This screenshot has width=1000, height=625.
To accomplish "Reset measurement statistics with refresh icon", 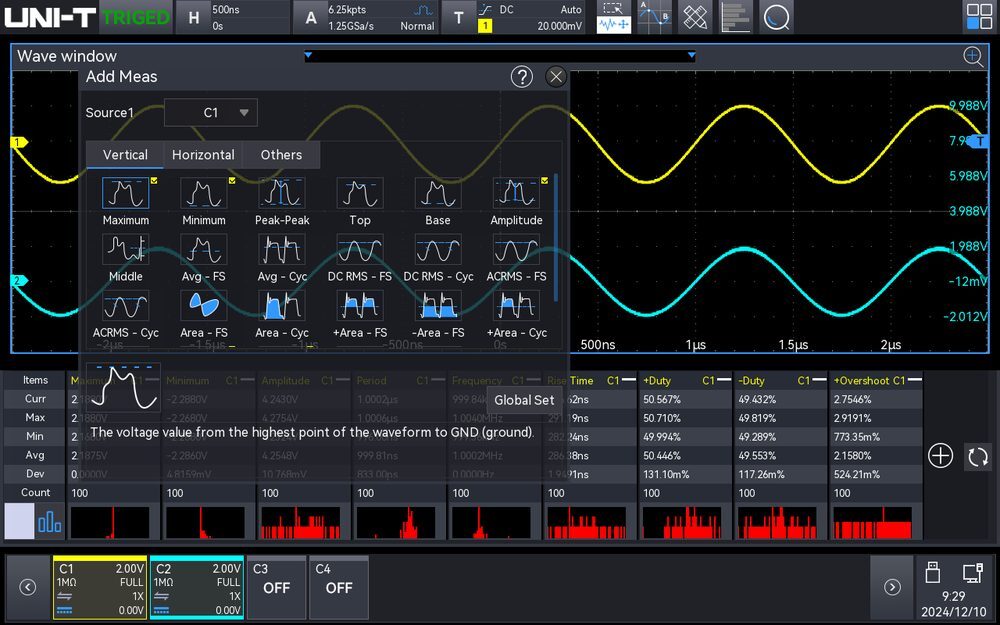I will coord(977,457).
